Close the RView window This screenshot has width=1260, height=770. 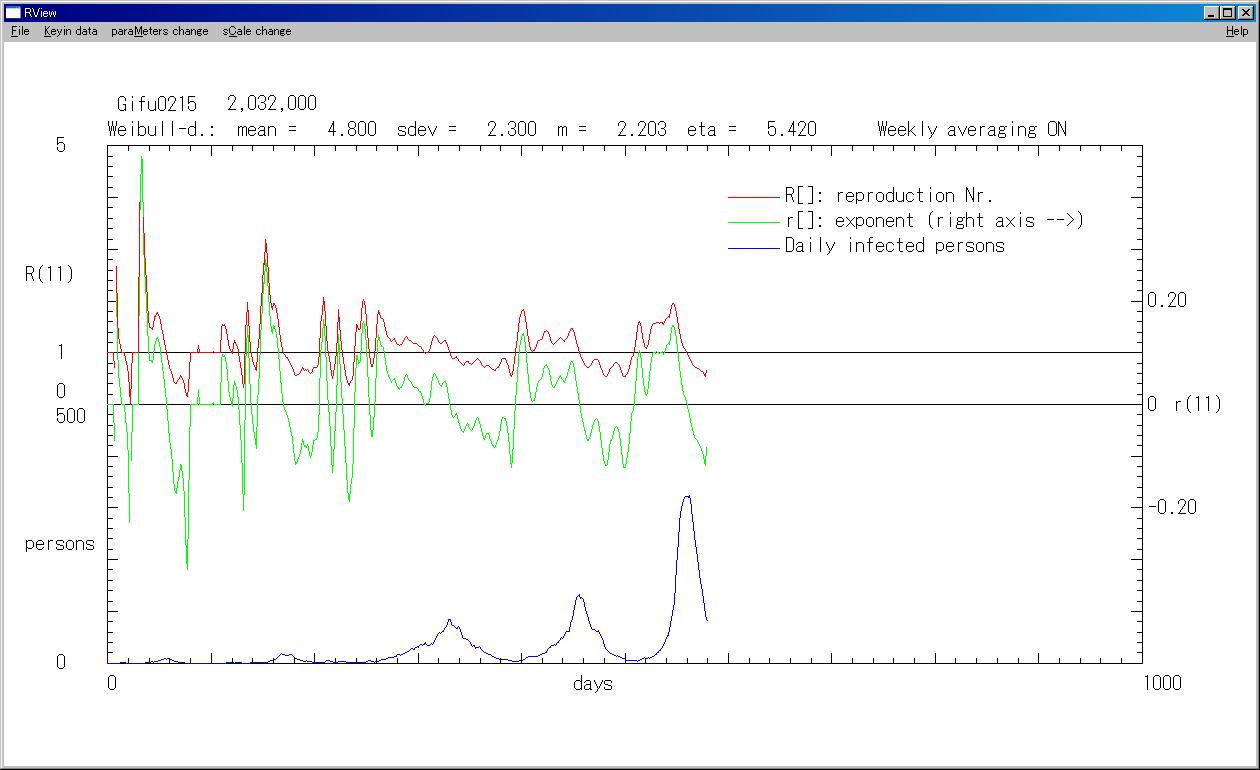[1245, 12]
